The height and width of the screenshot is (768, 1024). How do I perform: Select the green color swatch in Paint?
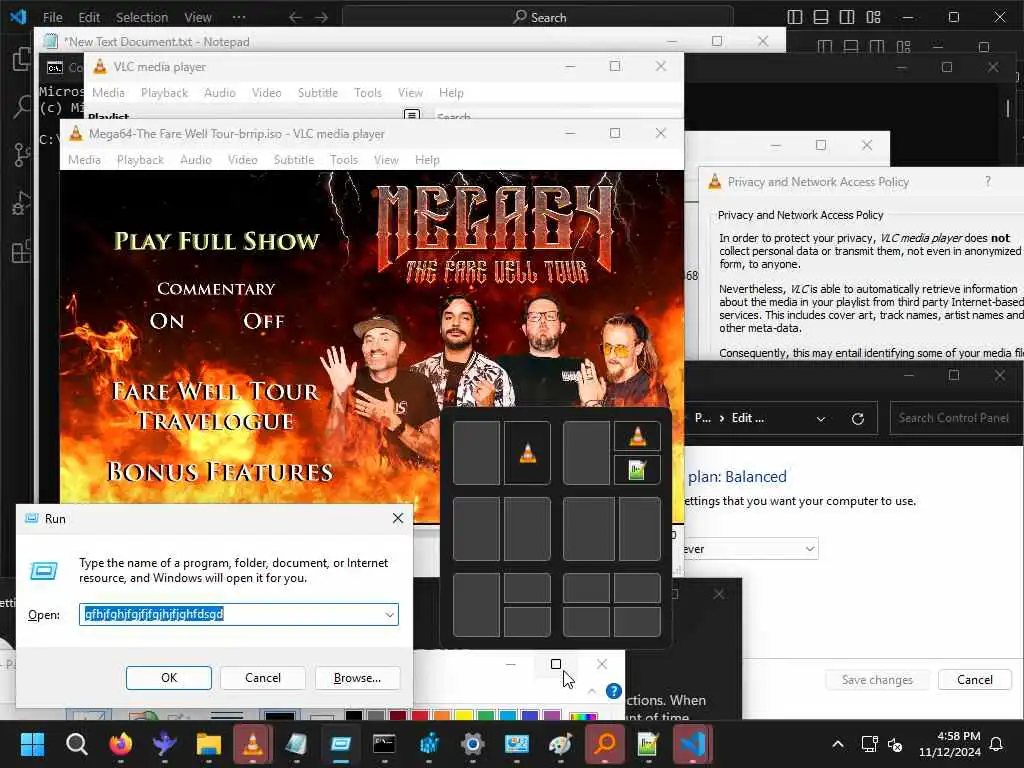click(x=486, y=715)
